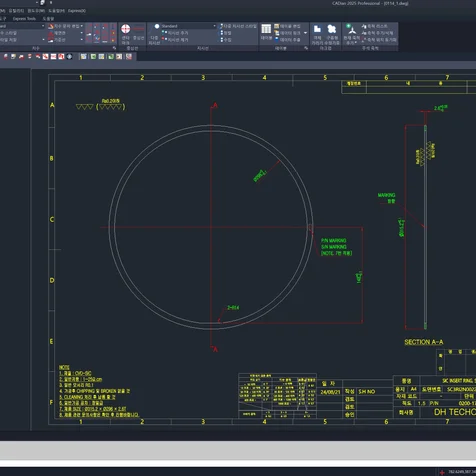Expand the dimension text edit dropdown arrow
The image size is (476, 476).
point(82,26)
